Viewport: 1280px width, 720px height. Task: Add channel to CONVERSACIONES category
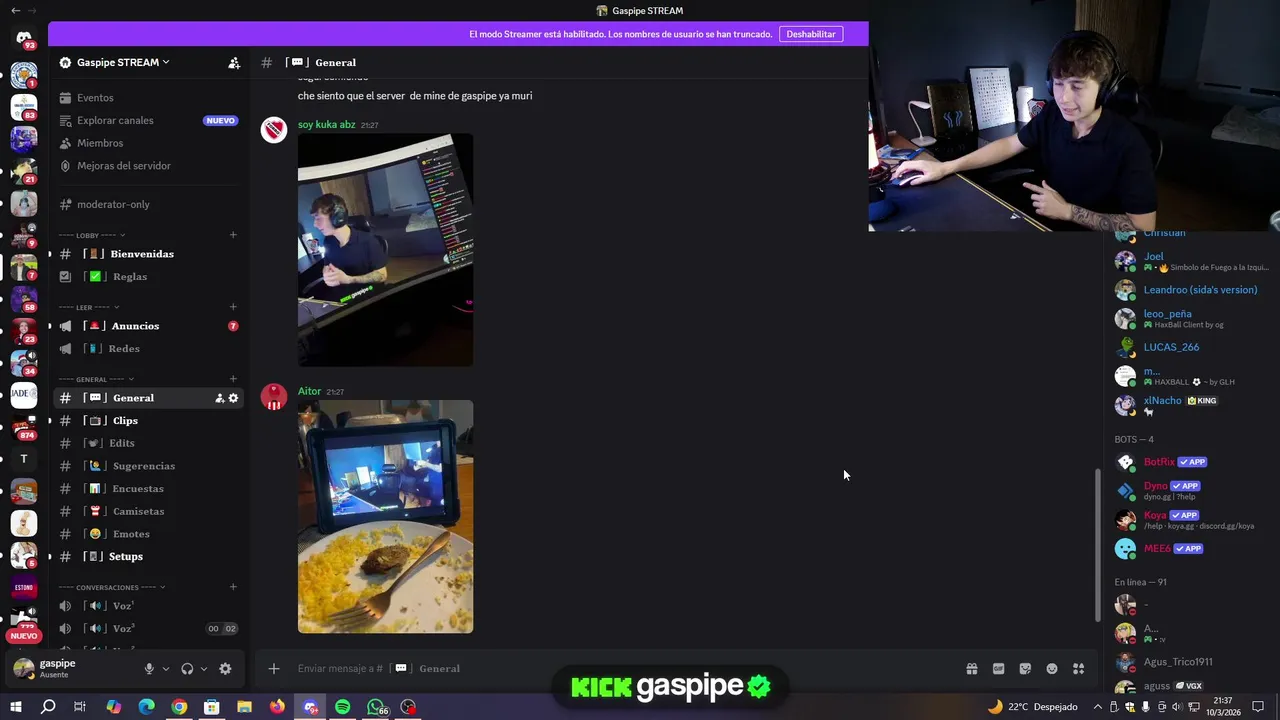(233, 588)
